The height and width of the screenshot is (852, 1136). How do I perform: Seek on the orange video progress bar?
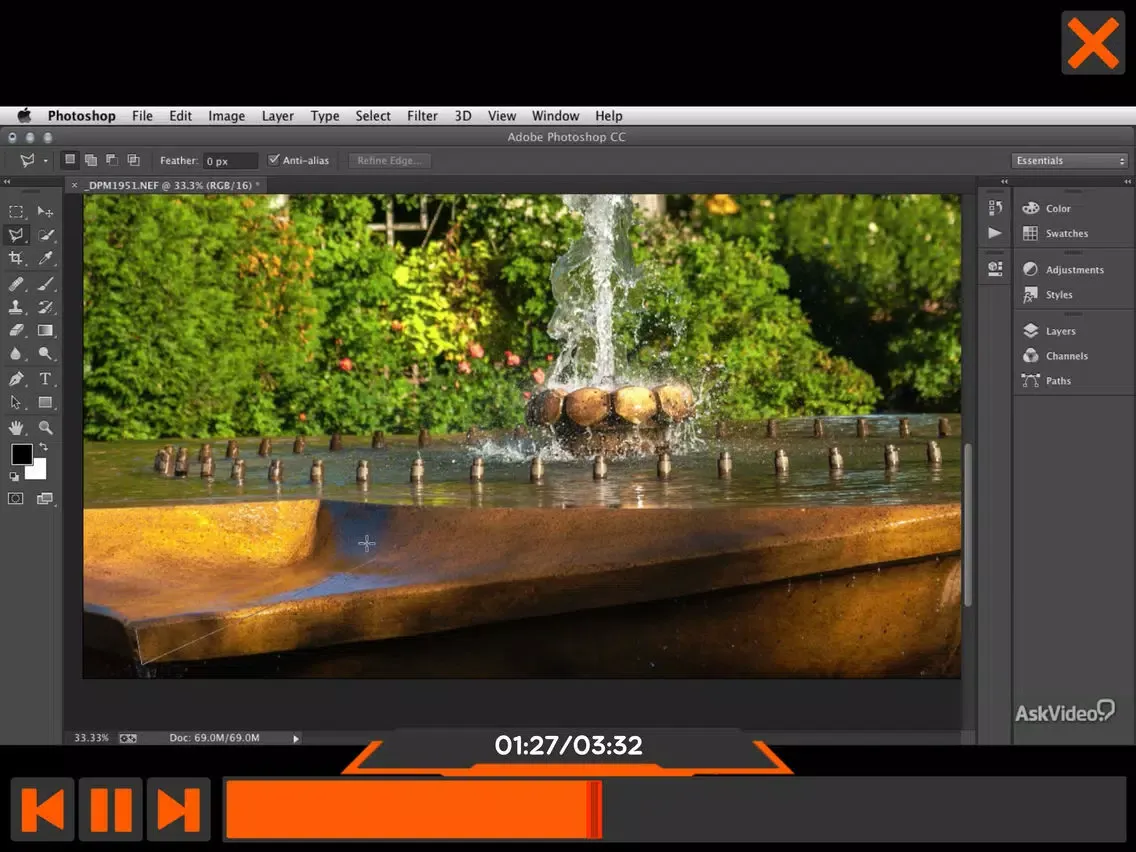coord(674,809)
